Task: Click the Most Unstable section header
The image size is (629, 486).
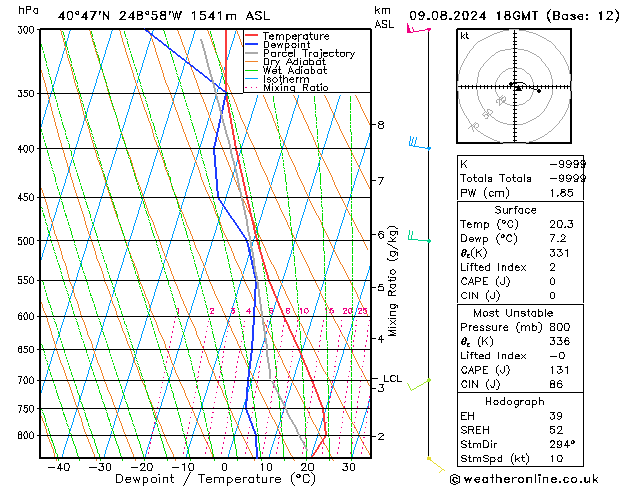Action: 513,313
